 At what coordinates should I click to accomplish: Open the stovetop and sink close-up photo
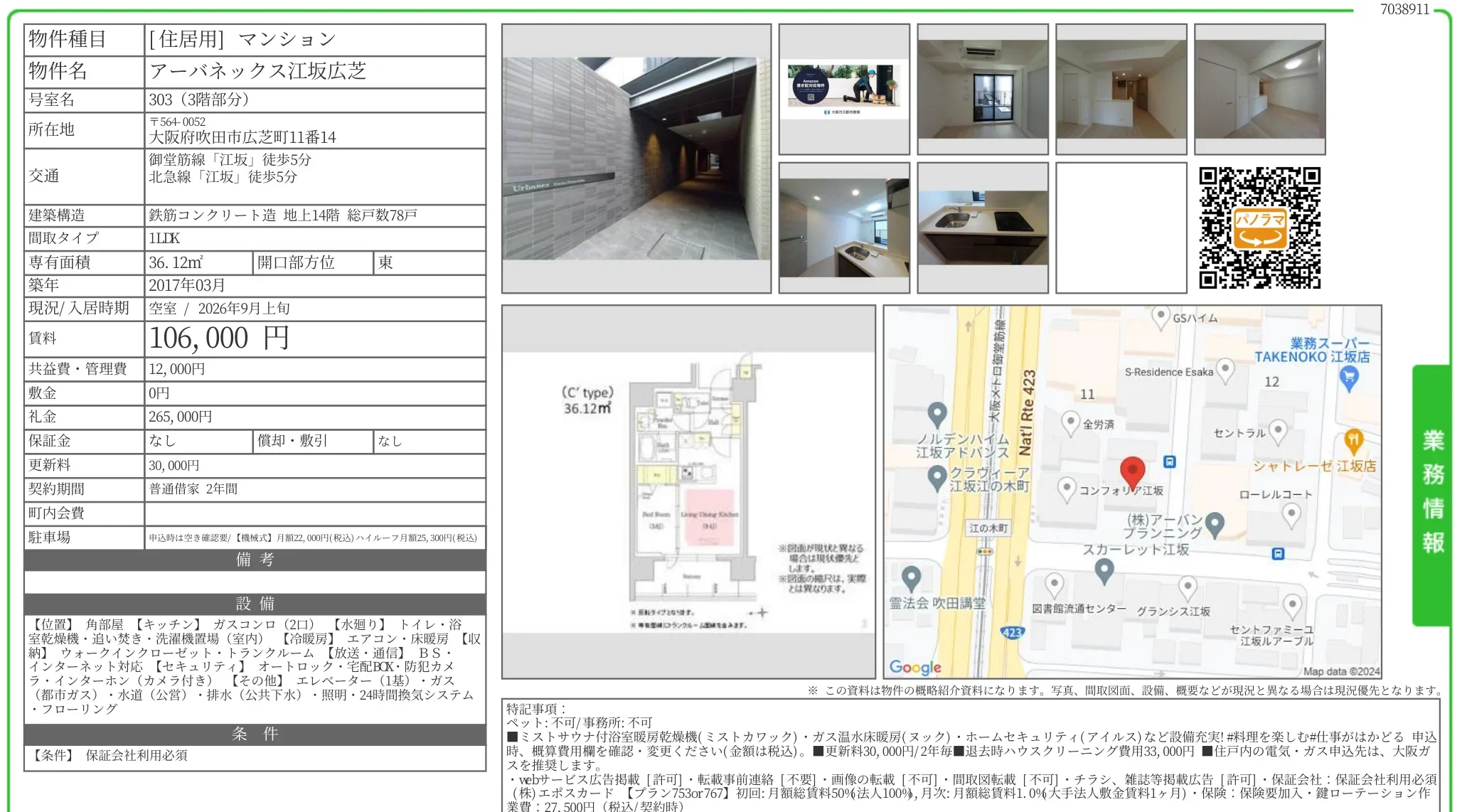coord(983,228)
